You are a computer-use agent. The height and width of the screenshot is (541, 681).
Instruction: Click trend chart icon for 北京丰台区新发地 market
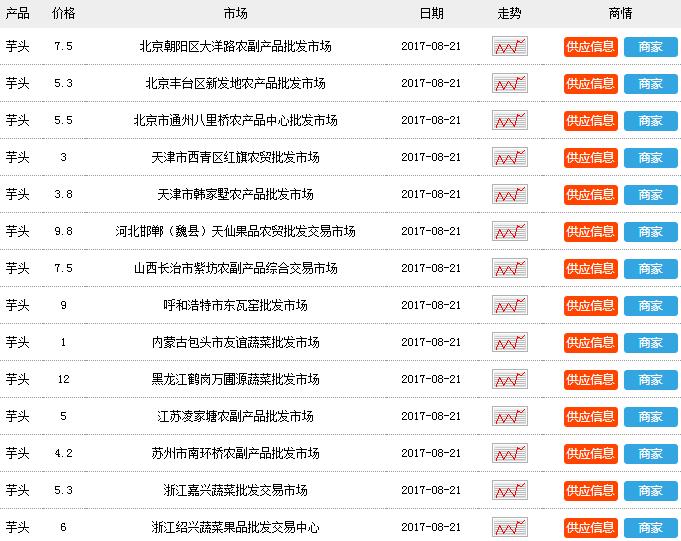click(509, 84)
